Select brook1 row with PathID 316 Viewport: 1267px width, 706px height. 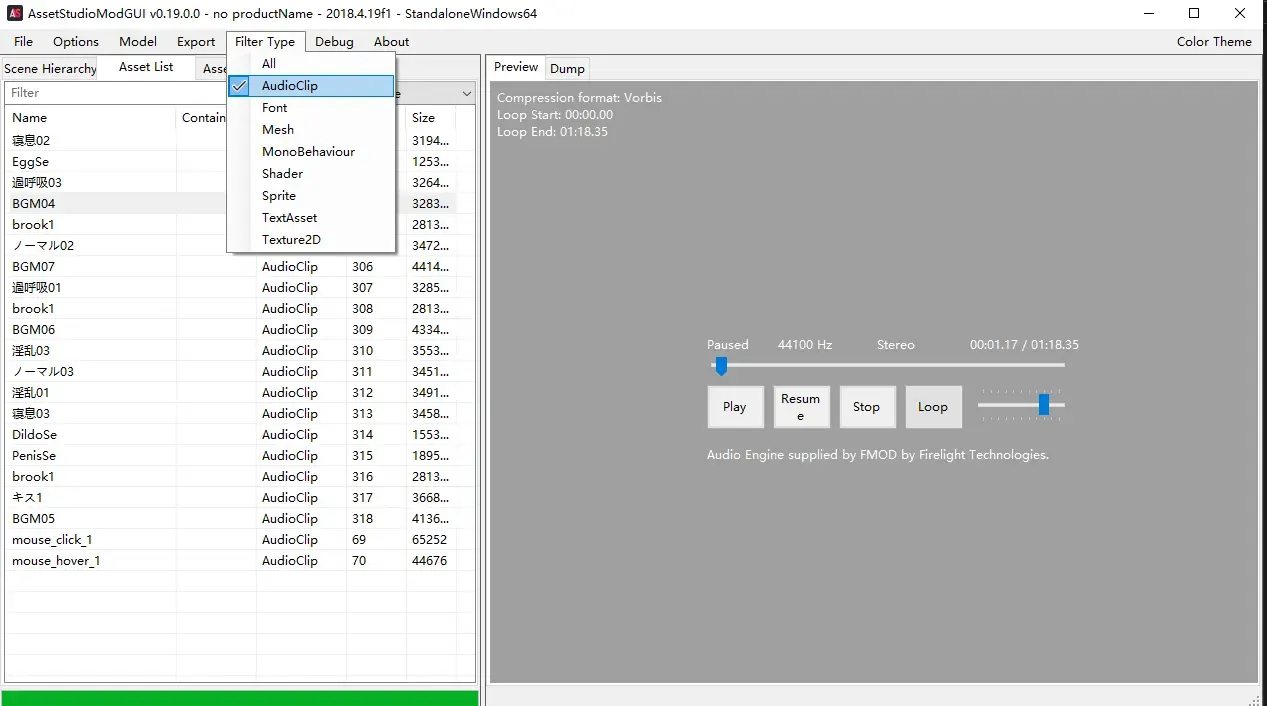click(x=239, y=476)
